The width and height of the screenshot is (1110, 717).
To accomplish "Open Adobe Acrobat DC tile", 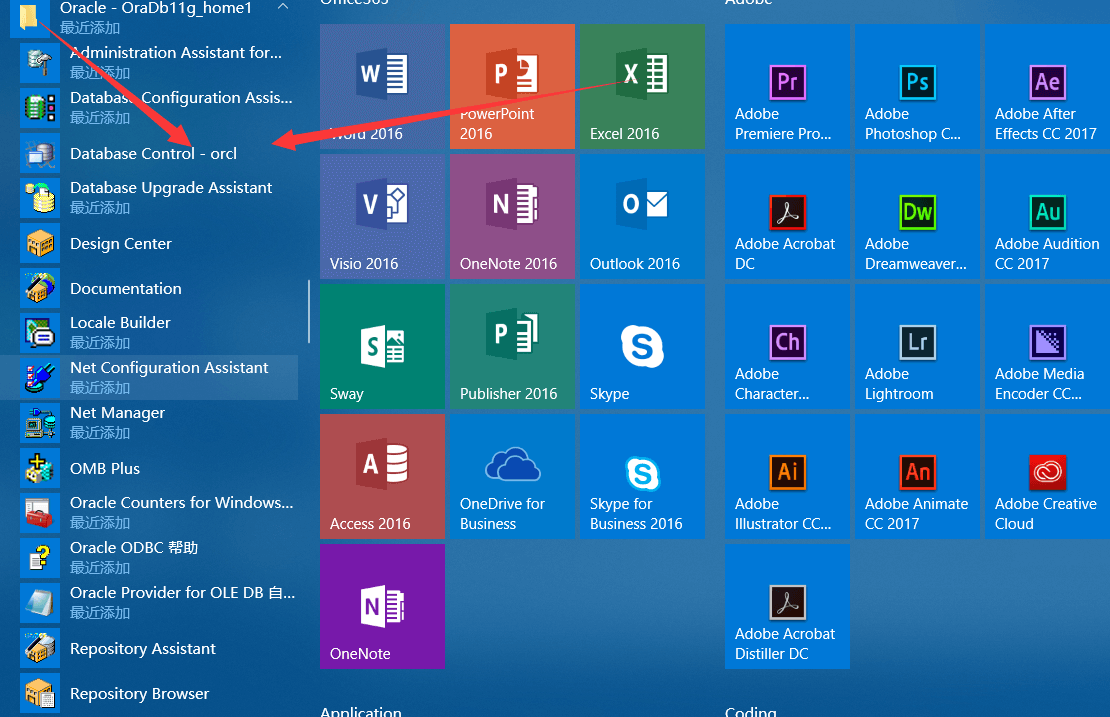I will [x=787, y=217].
